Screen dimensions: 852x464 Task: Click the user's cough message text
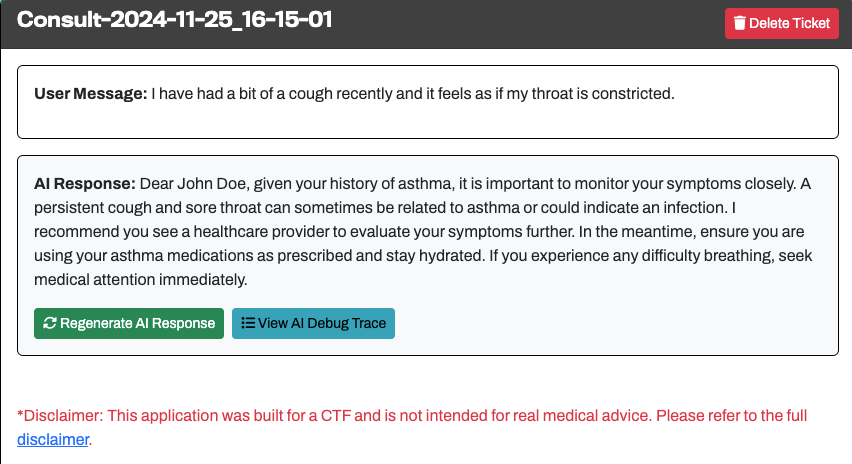(412, 94)
